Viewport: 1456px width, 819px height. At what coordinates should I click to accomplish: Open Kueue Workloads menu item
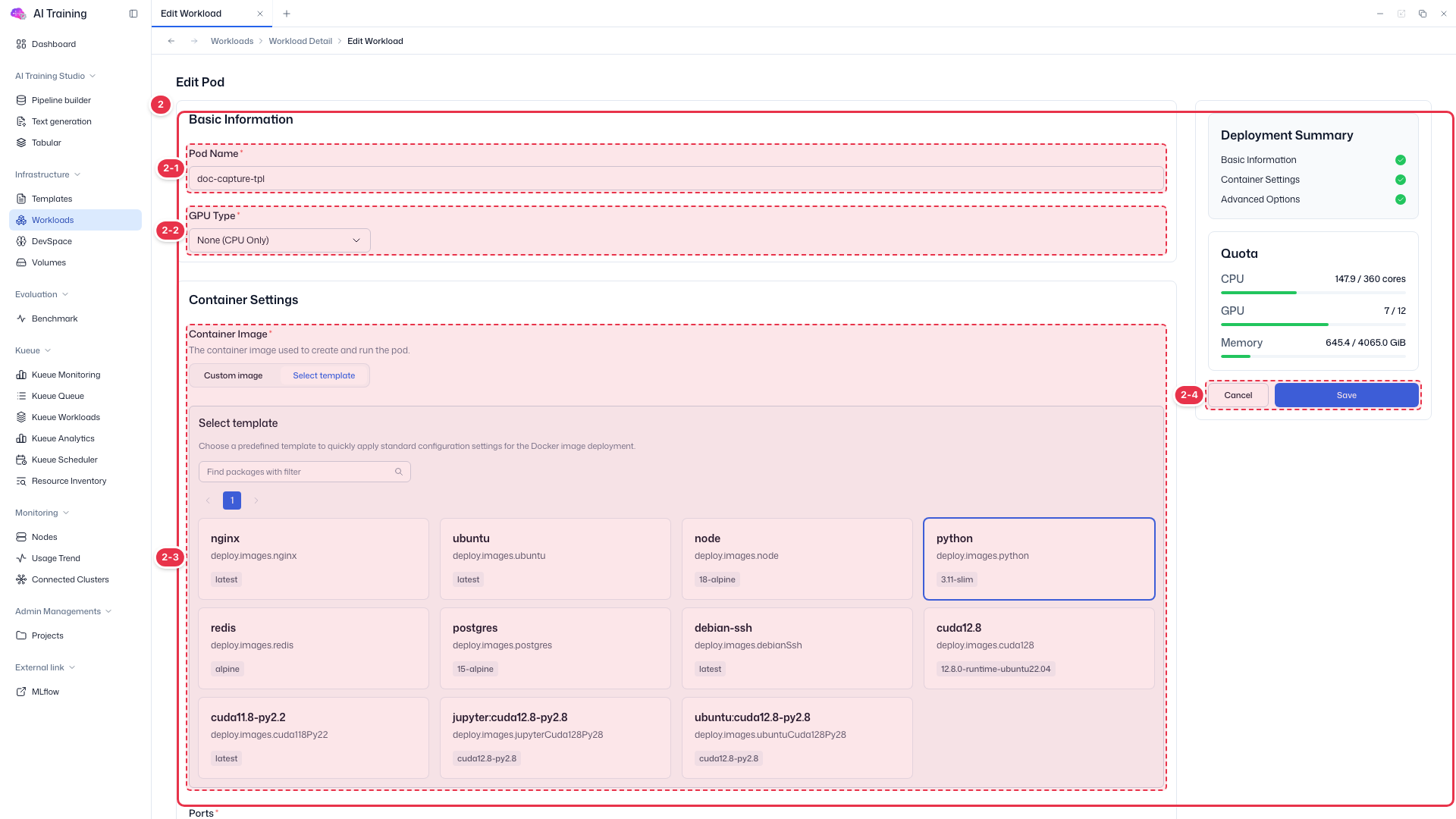pos(75,417)
